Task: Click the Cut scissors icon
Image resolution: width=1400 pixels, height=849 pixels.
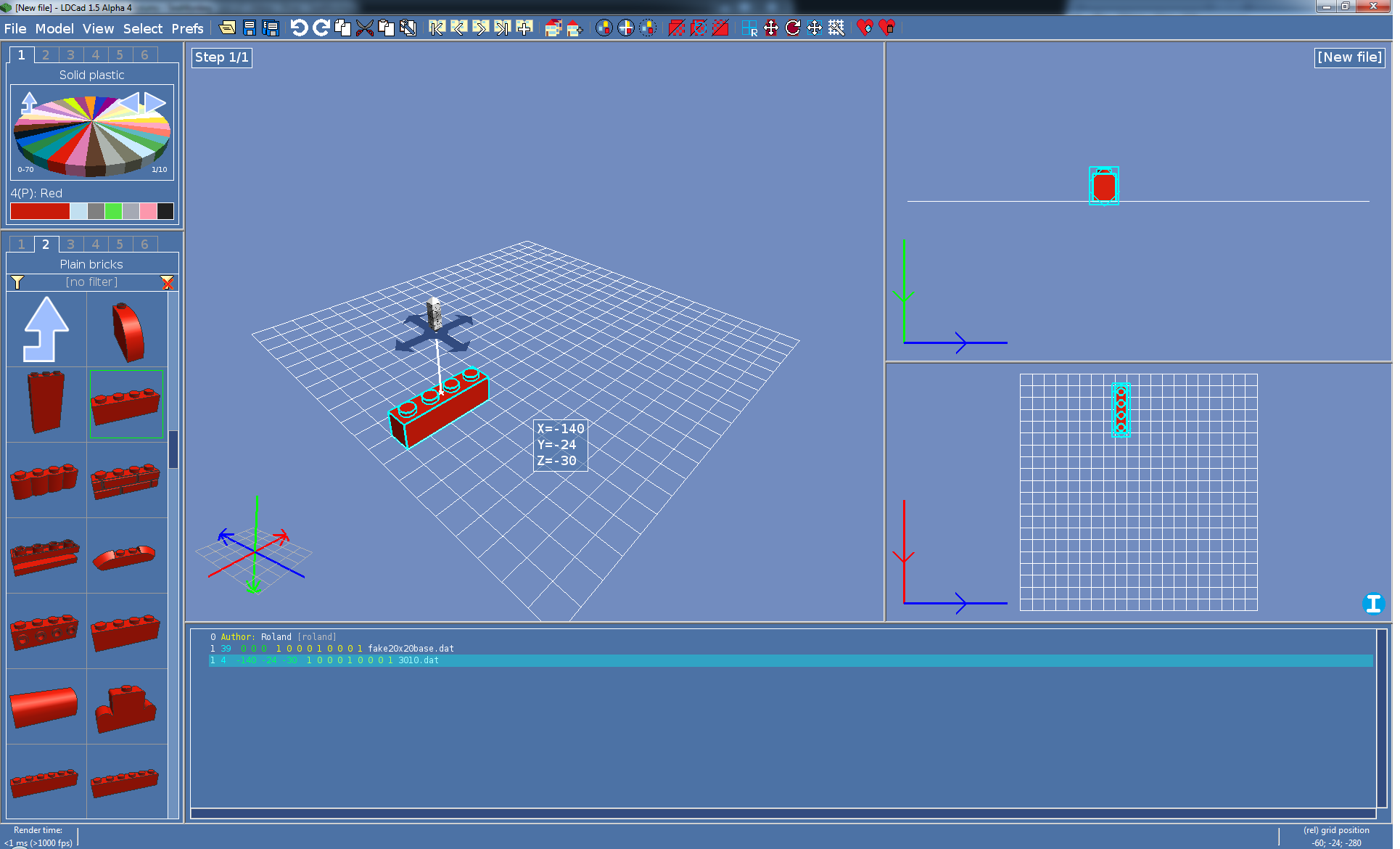Action: (365, 28)
